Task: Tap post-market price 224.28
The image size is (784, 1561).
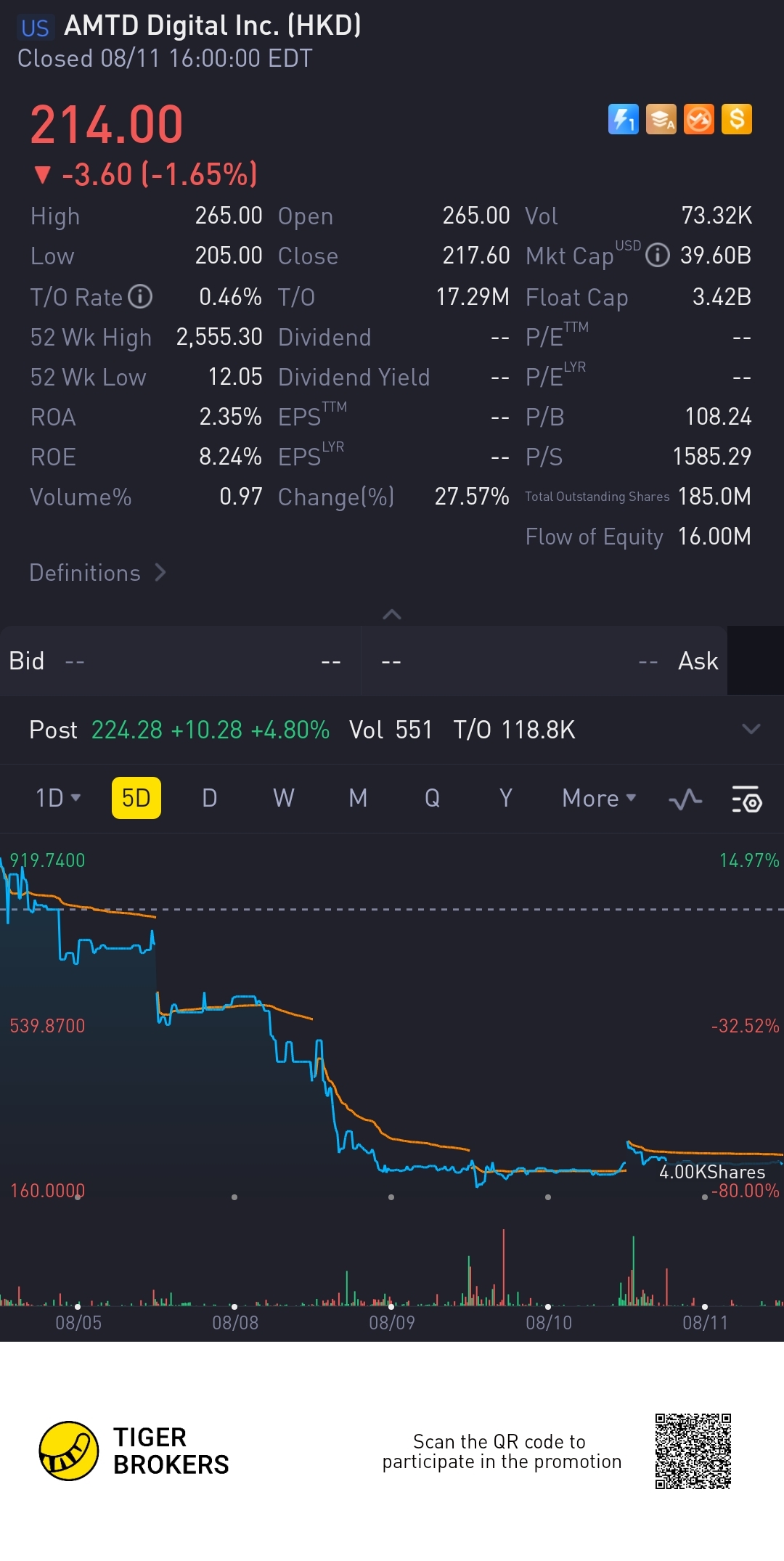Action: (x=127, y=730)
